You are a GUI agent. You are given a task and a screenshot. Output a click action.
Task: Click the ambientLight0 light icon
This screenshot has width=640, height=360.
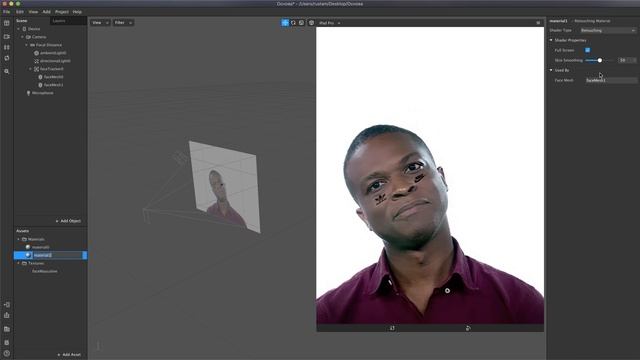(x=36, y=53)
